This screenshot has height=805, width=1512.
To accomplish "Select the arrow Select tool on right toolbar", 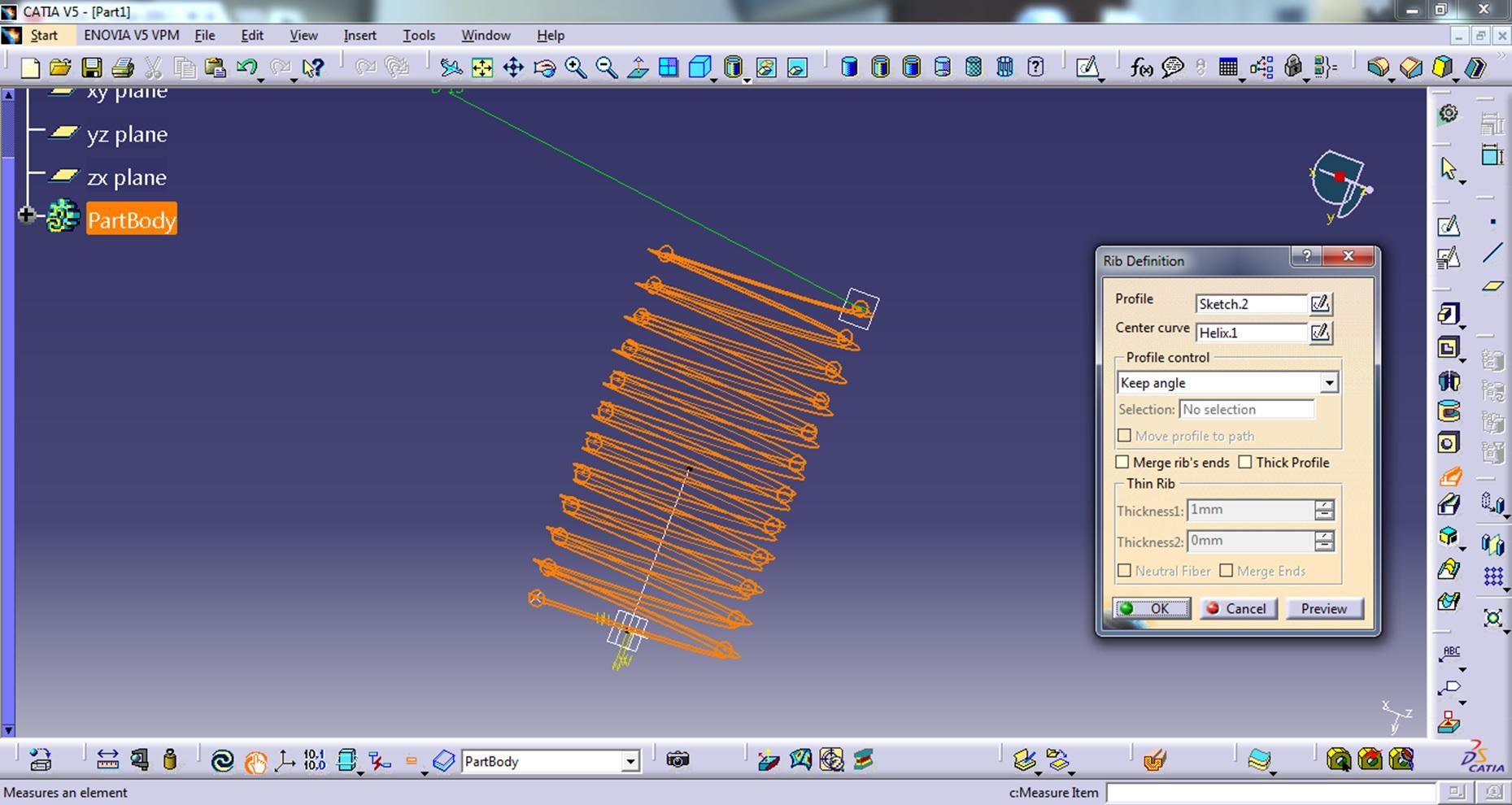I will pos(1448,168).
